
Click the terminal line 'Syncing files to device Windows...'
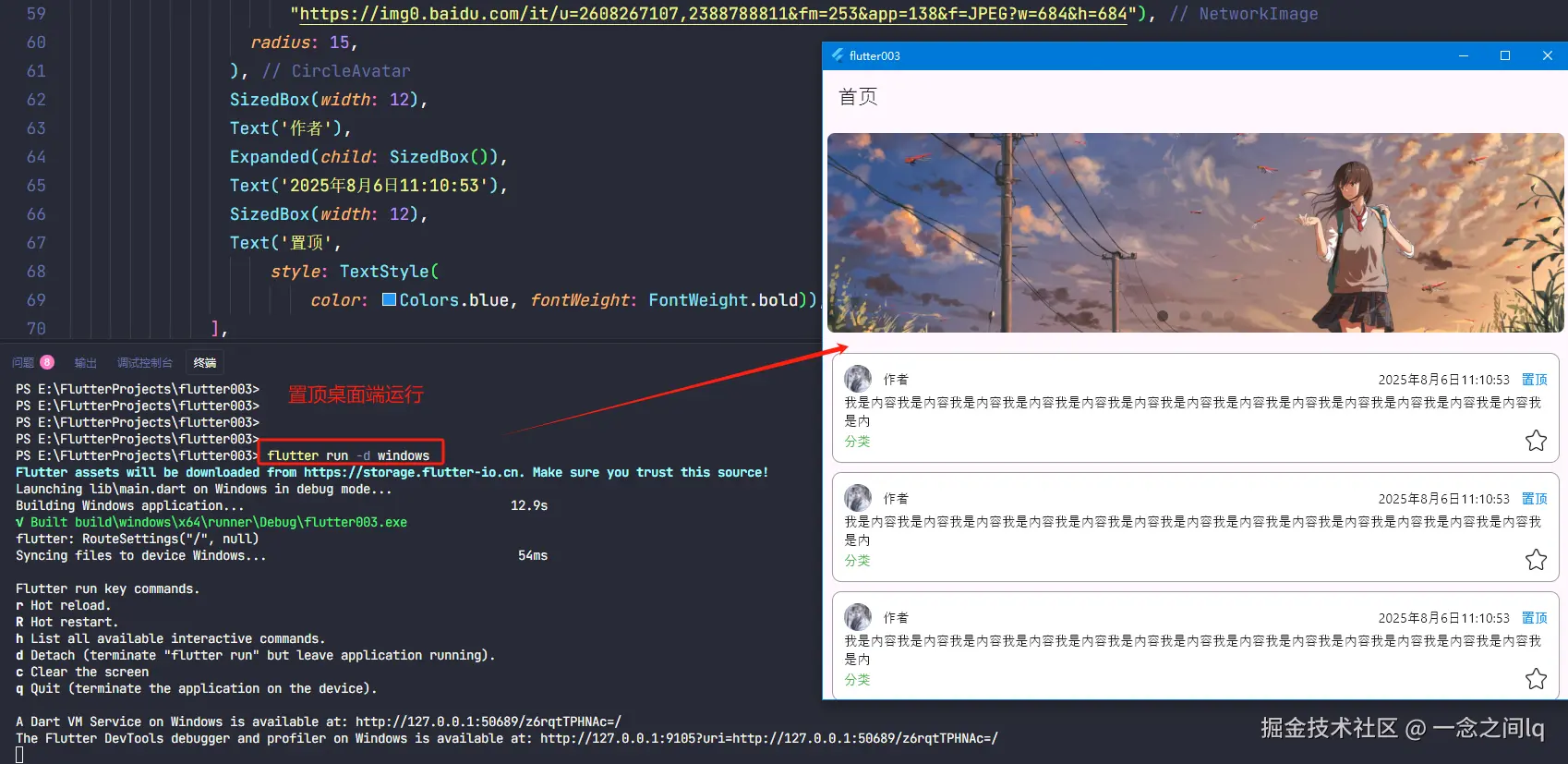point(141,556)
